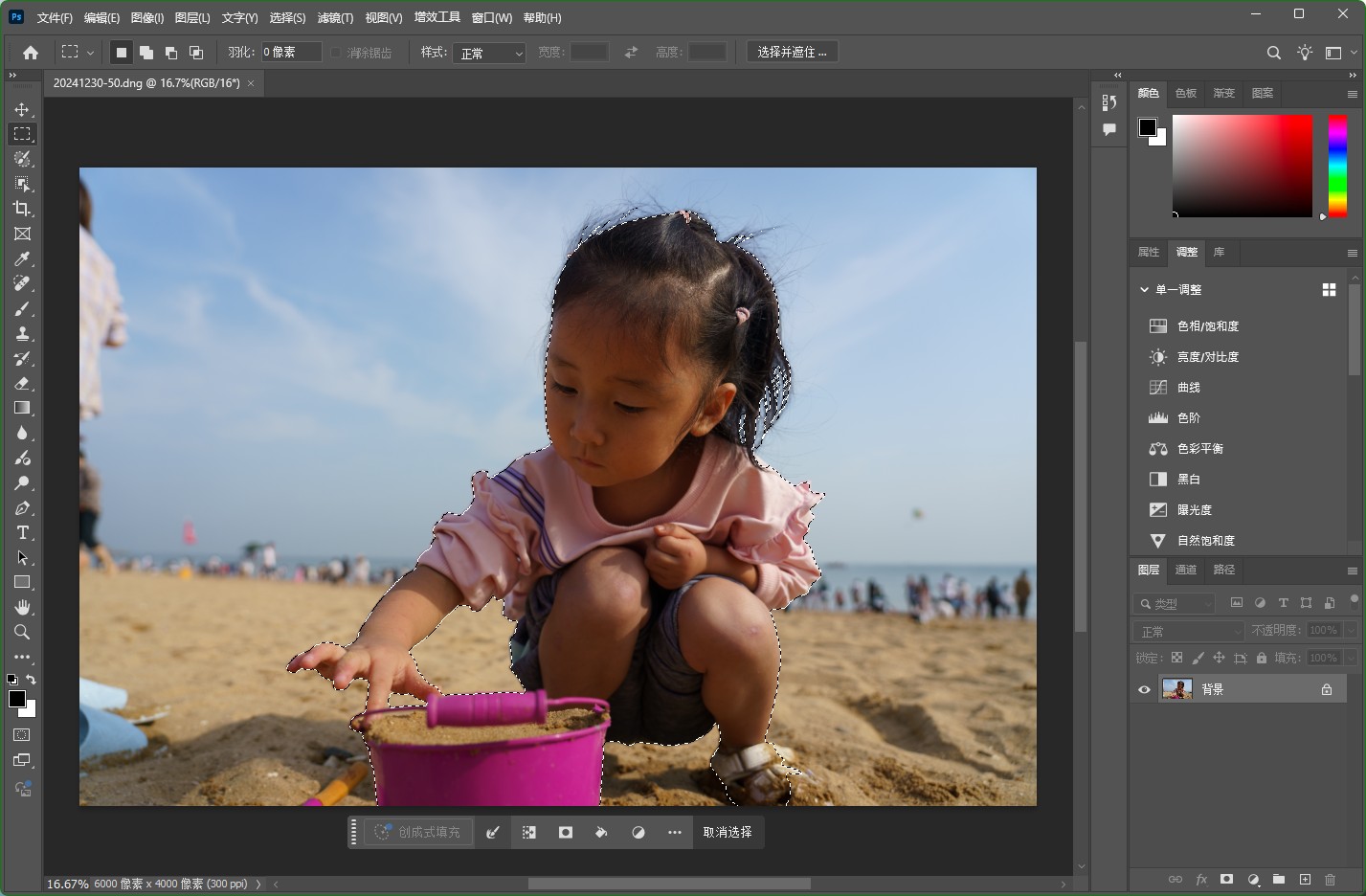
Task: Select the Object Selection tool
Action: [x=22, y=184]
